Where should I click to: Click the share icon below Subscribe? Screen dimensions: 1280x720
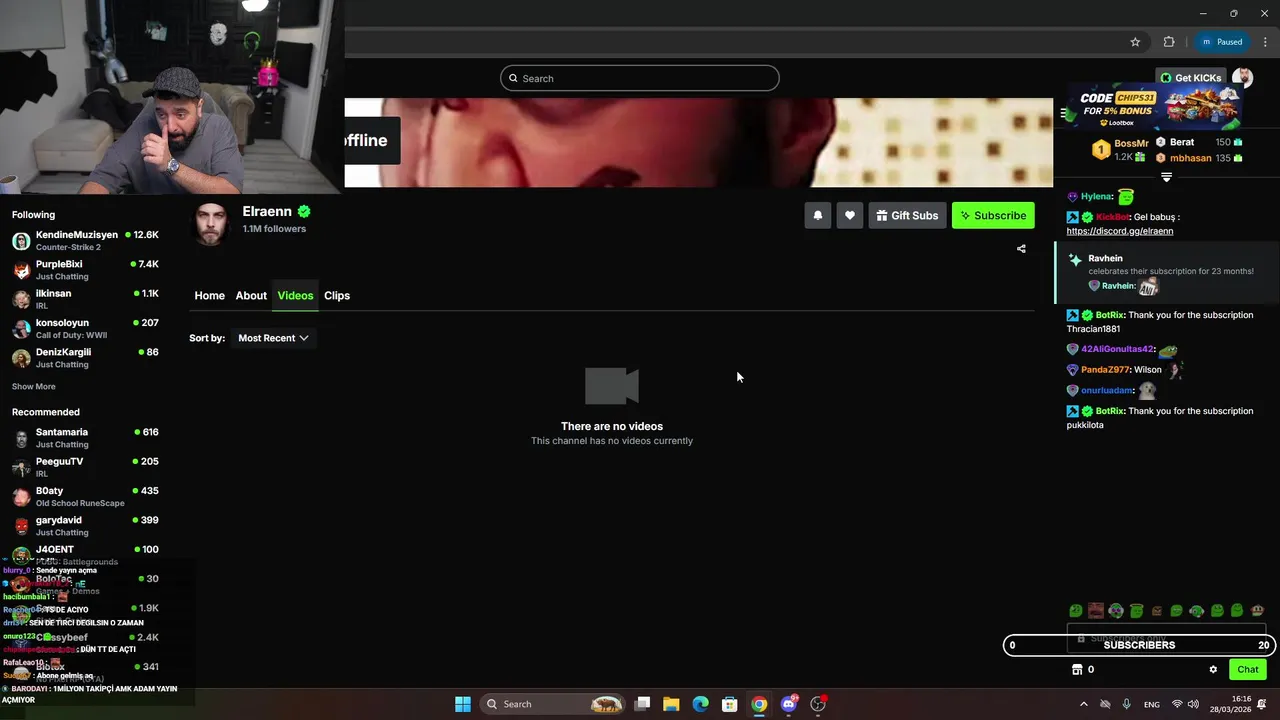click(x=1021, y=249)
